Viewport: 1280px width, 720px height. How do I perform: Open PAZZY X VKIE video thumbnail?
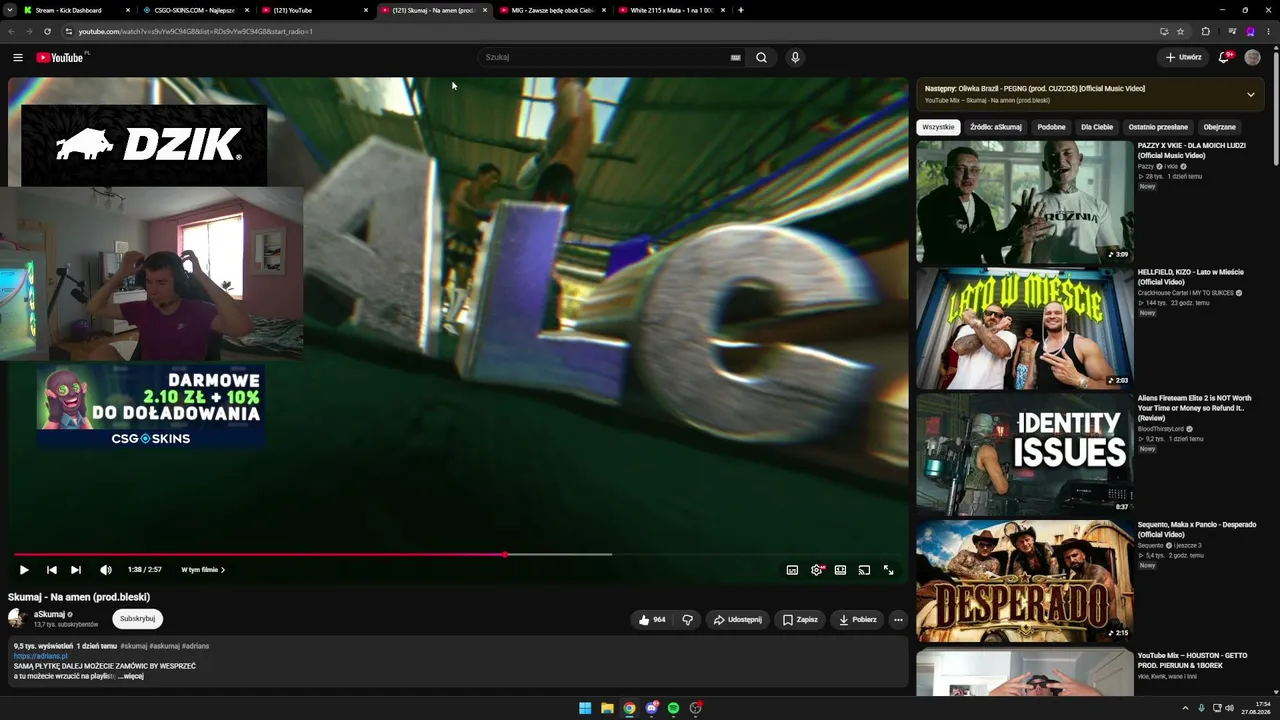tap(1025, 201)
